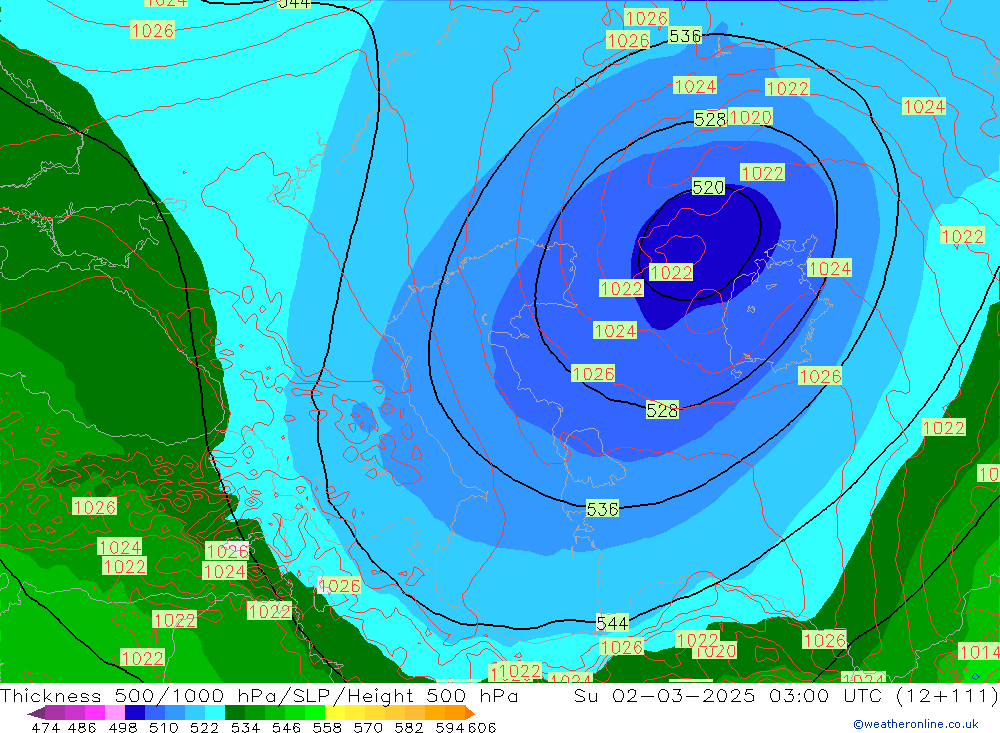Select the 1022 label inside the 520 contour
1000x733 pixels.
(x=670, y=272)
